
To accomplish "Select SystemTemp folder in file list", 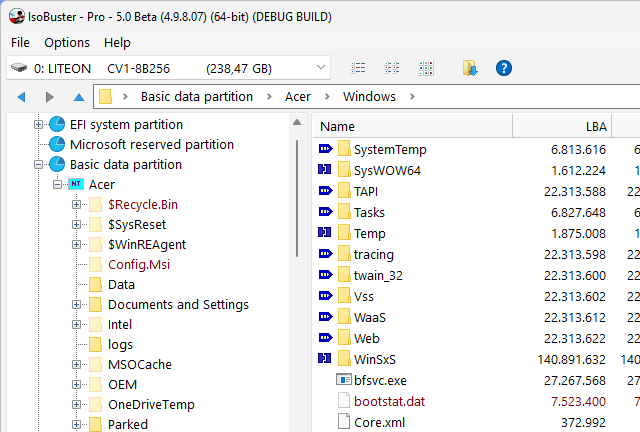I will coord(390,149).
